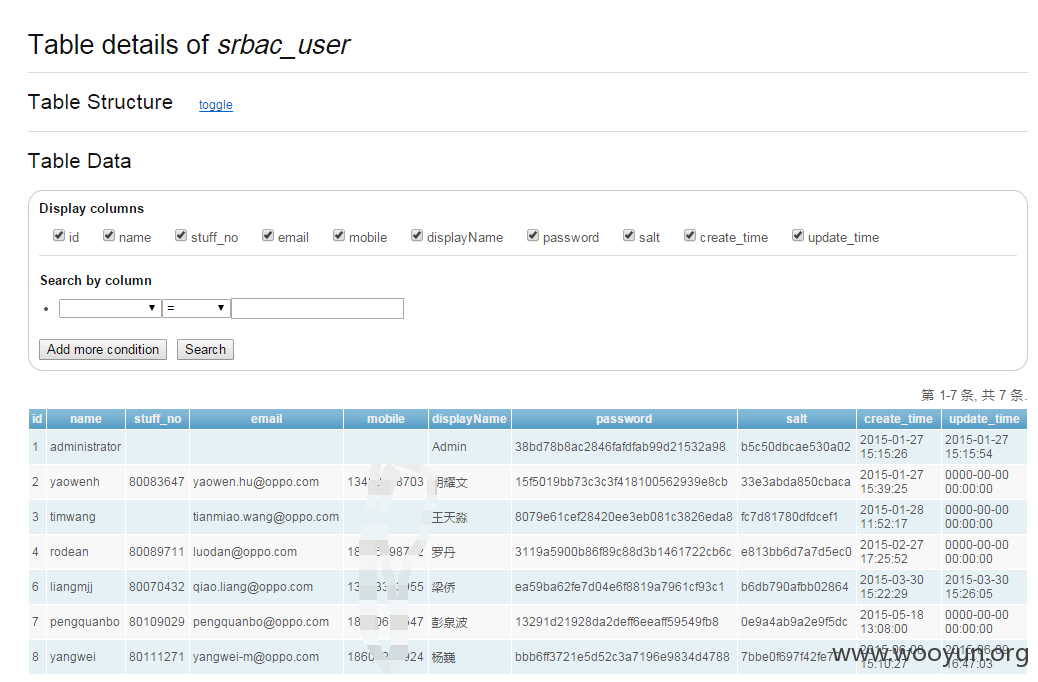Screen dimensions: 1038x682
Task: Disable the mobile column checkbox
Action: (339, 236)
